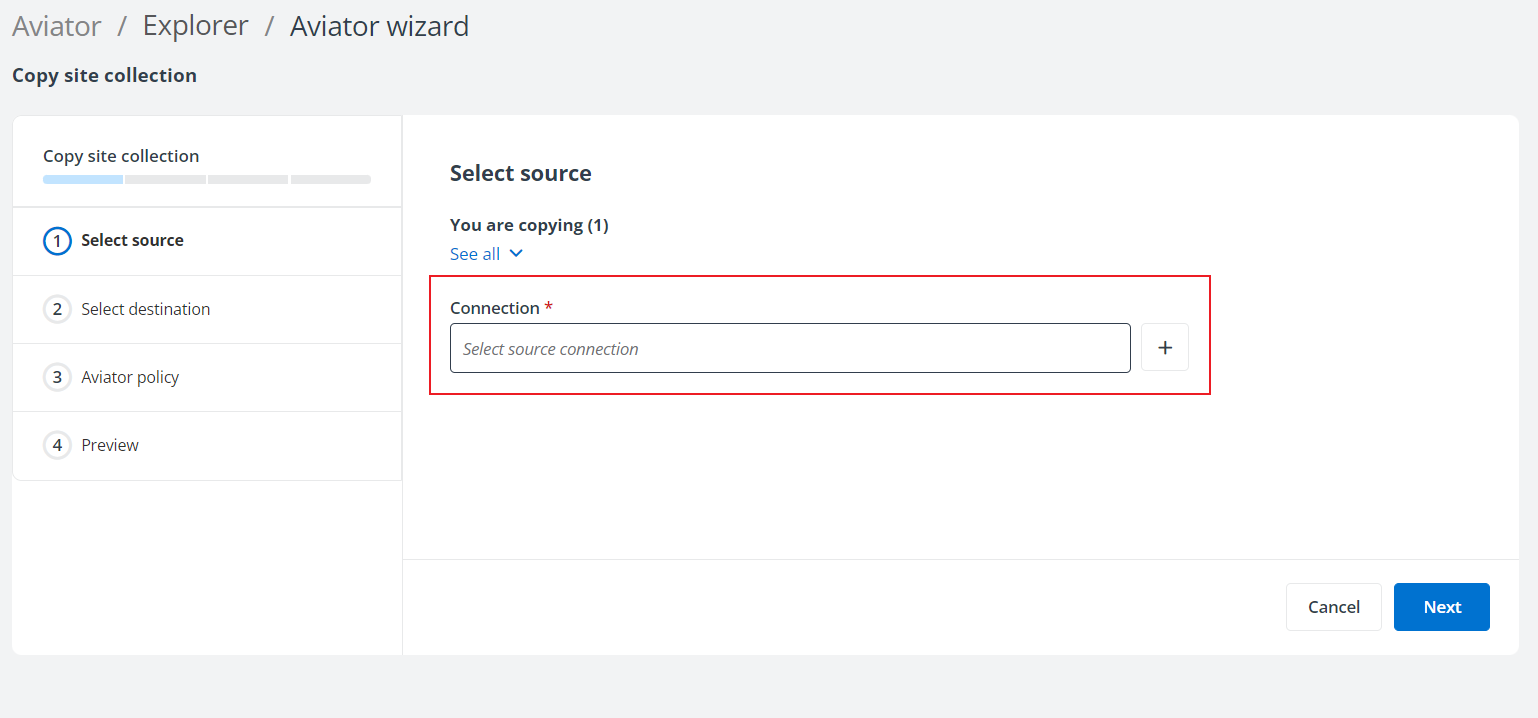The width and height of the screenshot is (1538, 718).
Task: Click the step 3 number circle
Action: 57,377
